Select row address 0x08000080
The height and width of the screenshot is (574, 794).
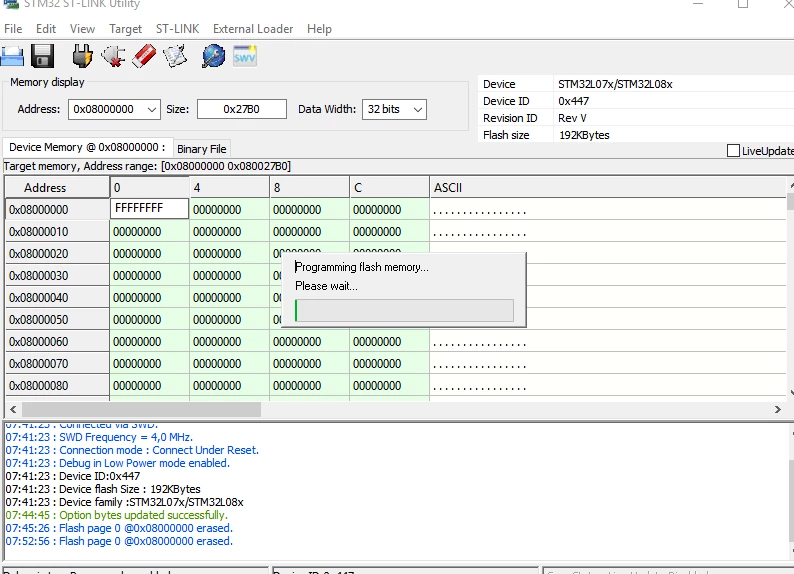coord(57,386)
